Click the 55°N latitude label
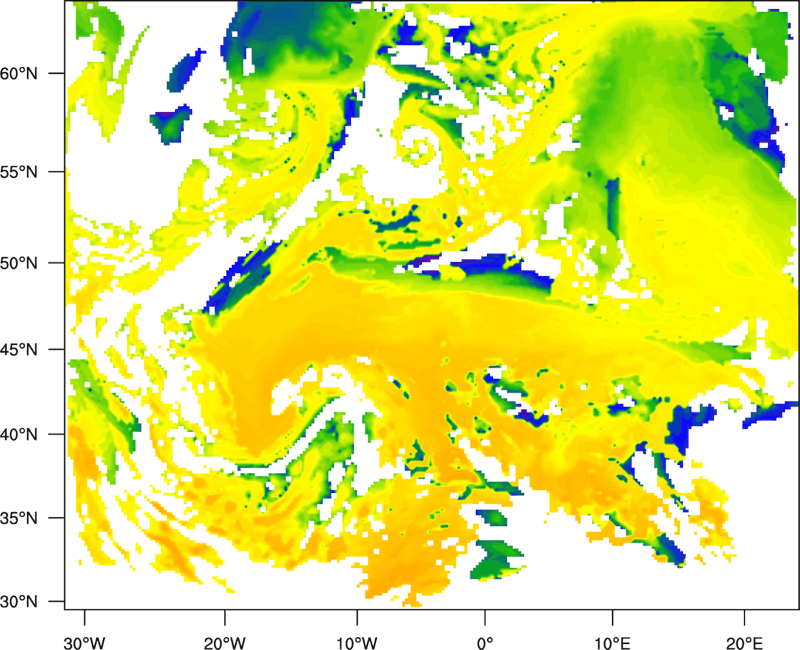 pyautogui.click(x=19, y=172)
